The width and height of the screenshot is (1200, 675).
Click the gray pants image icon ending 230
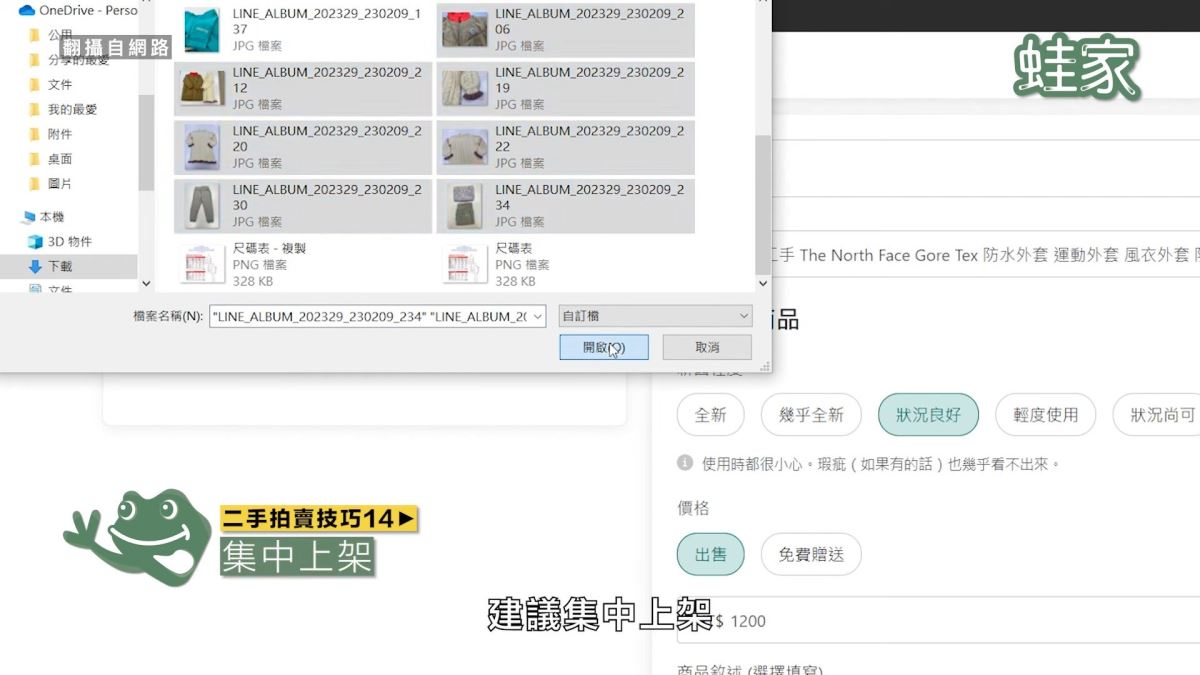[202, 205]
